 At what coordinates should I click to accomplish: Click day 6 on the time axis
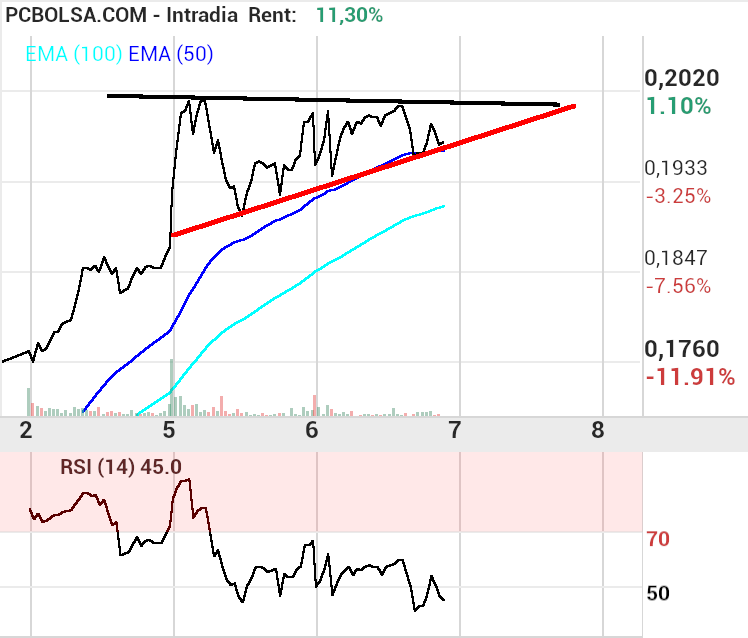coord(312,430)
